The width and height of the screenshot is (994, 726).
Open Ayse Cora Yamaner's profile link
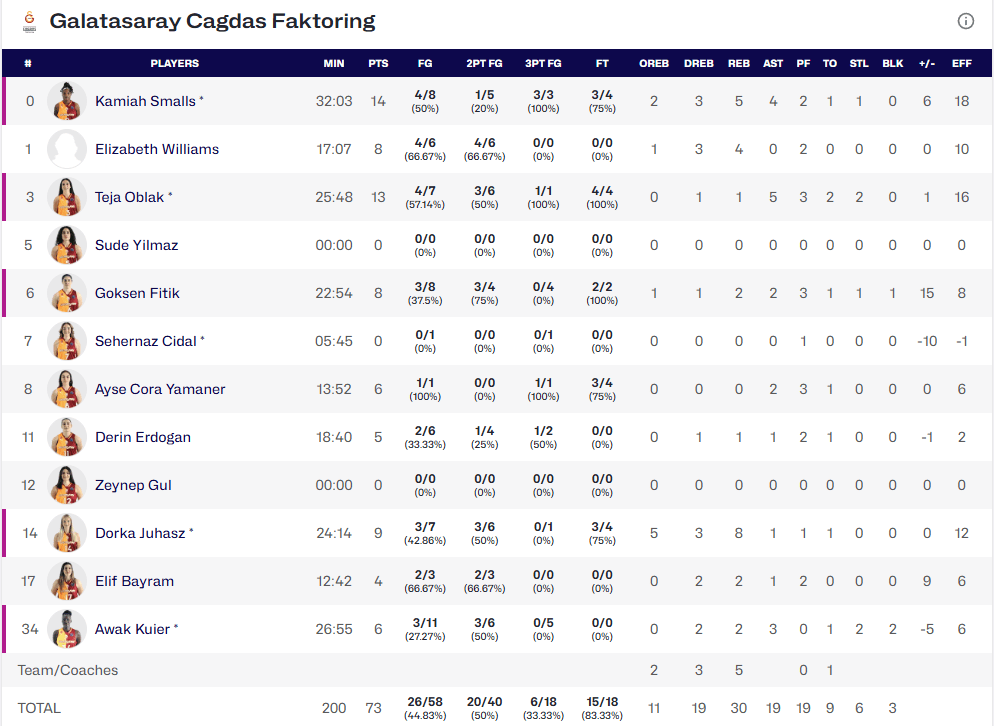160,389
